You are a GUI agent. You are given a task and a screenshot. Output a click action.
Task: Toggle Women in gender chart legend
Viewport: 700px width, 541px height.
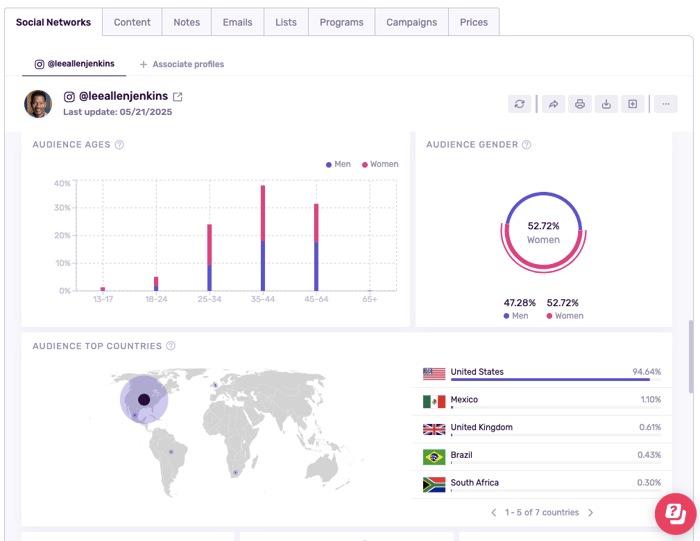pos(564,316)
